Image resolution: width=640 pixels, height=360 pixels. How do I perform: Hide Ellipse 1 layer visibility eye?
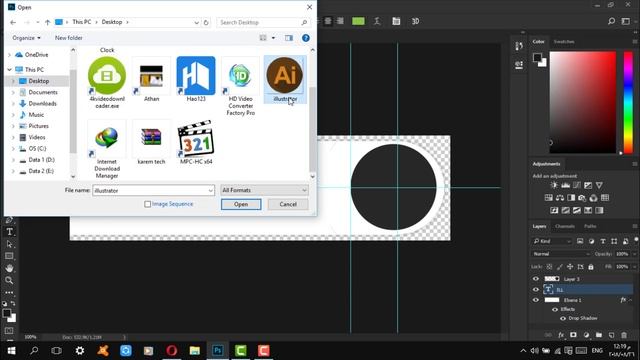coord(536,300)
